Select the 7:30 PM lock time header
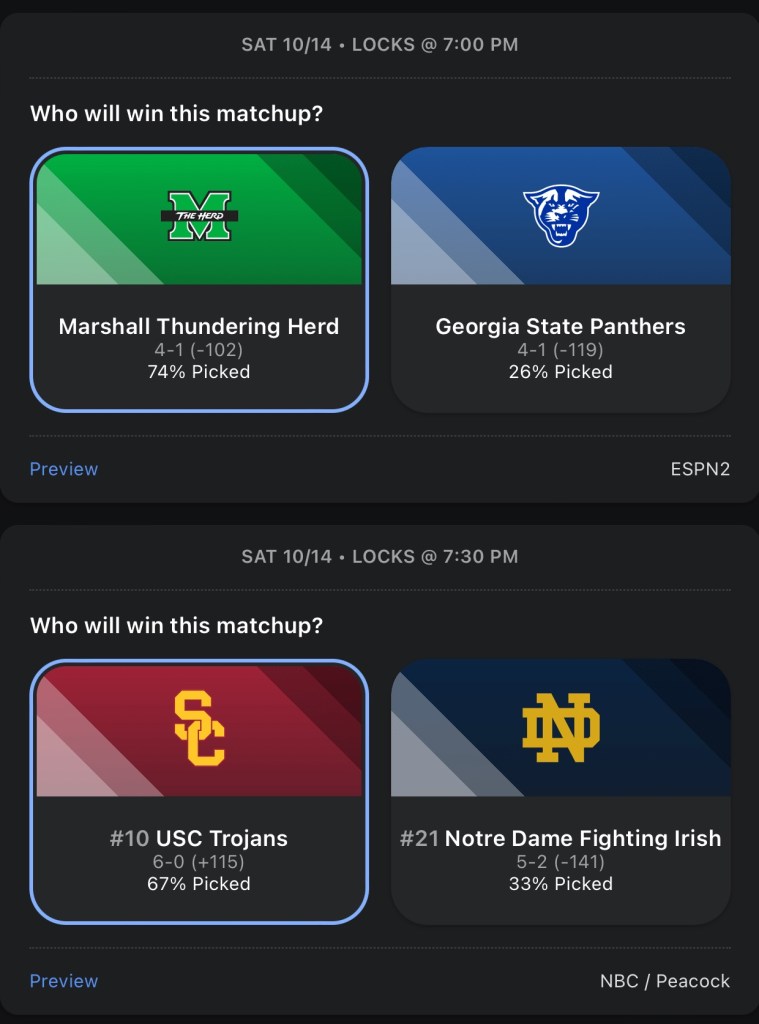Screen dimensions: 759x1024 point(380,557)
